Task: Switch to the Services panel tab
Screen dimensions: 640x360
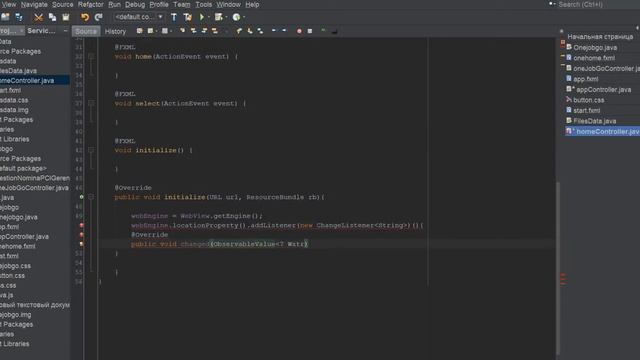Action: pyautogui.click(x=41, y=31)
